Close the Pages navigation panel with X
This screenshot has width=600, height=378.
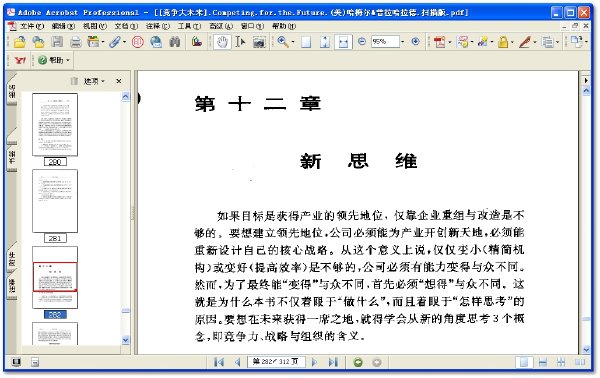[x=119, y=81]
